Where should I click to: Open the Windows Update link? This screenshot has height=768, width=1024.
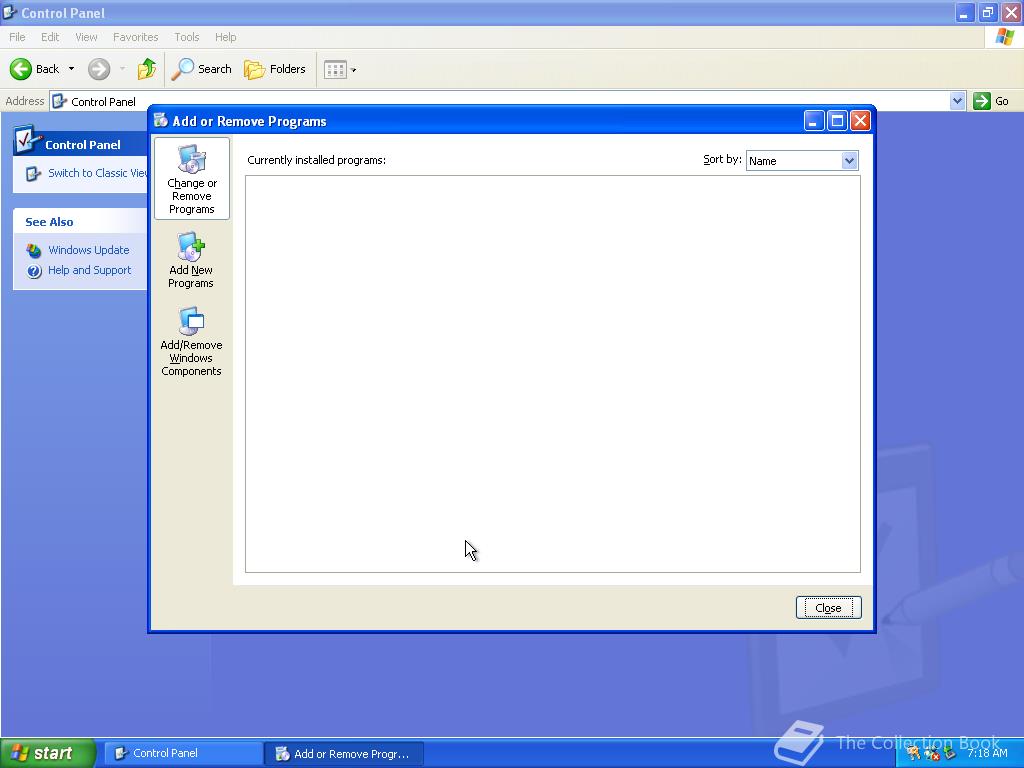coord(89,250)
